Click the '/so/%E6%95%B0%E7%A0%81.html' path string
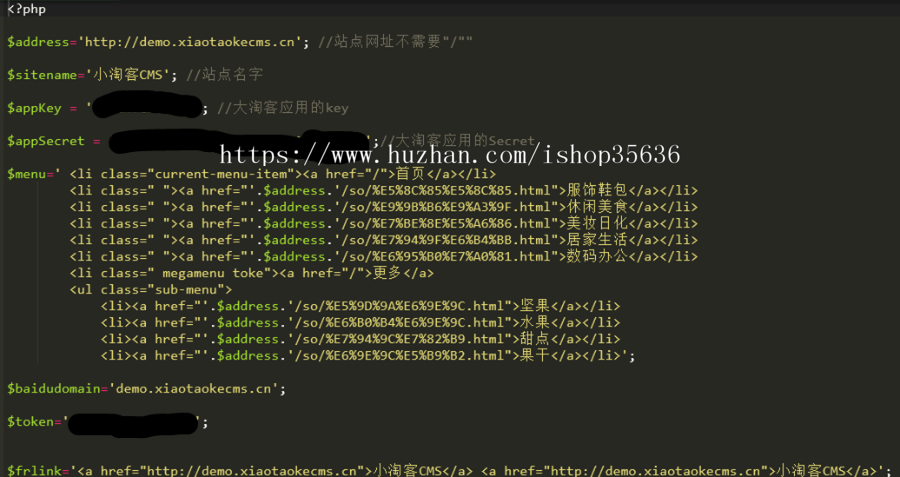The height and width of the screenshot is (477, 900). pyautogui.click(x=446, y=257)
